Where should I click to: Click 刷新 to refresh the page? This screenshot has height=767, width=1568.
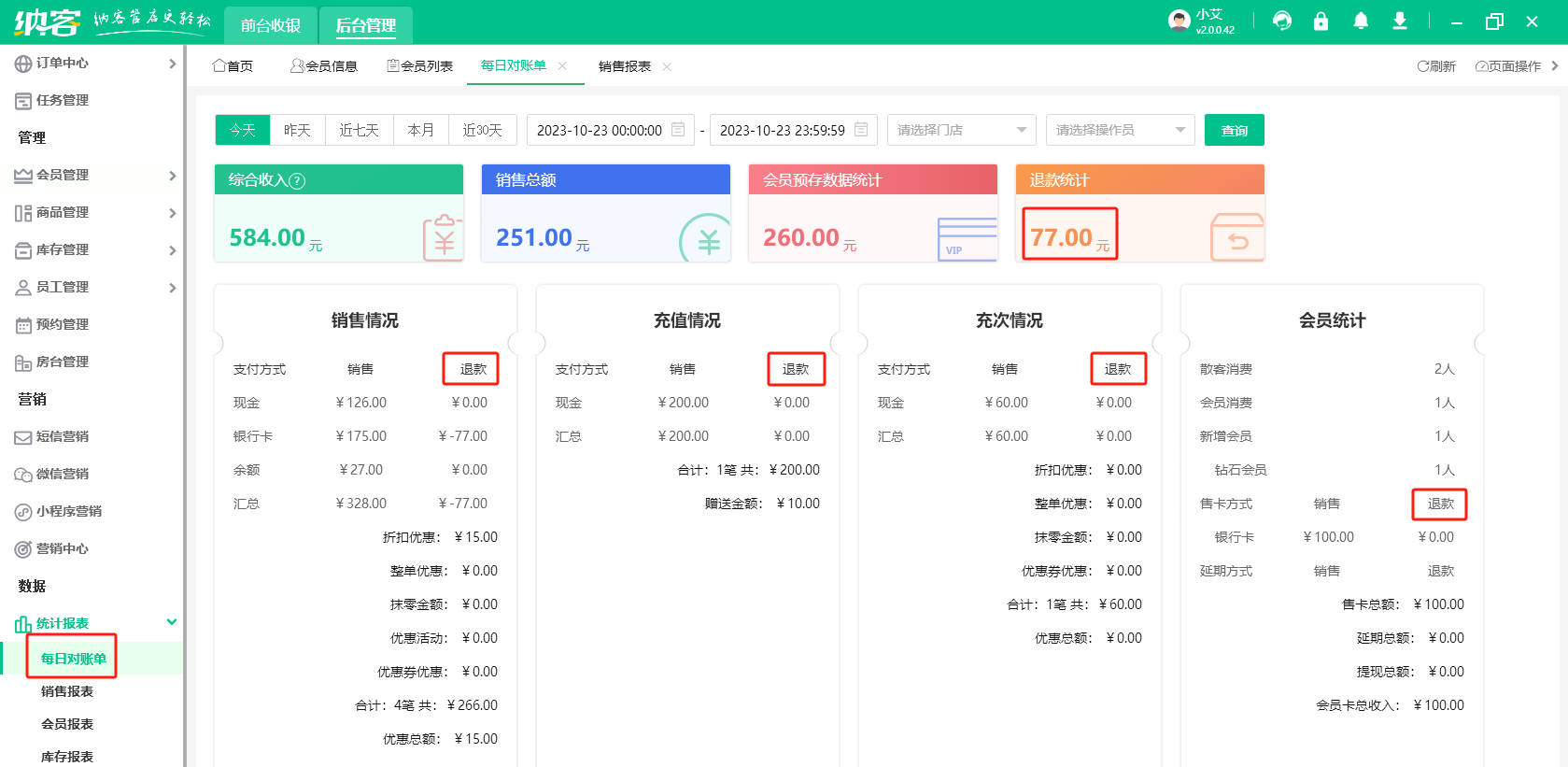click(x=1436, y=66)
